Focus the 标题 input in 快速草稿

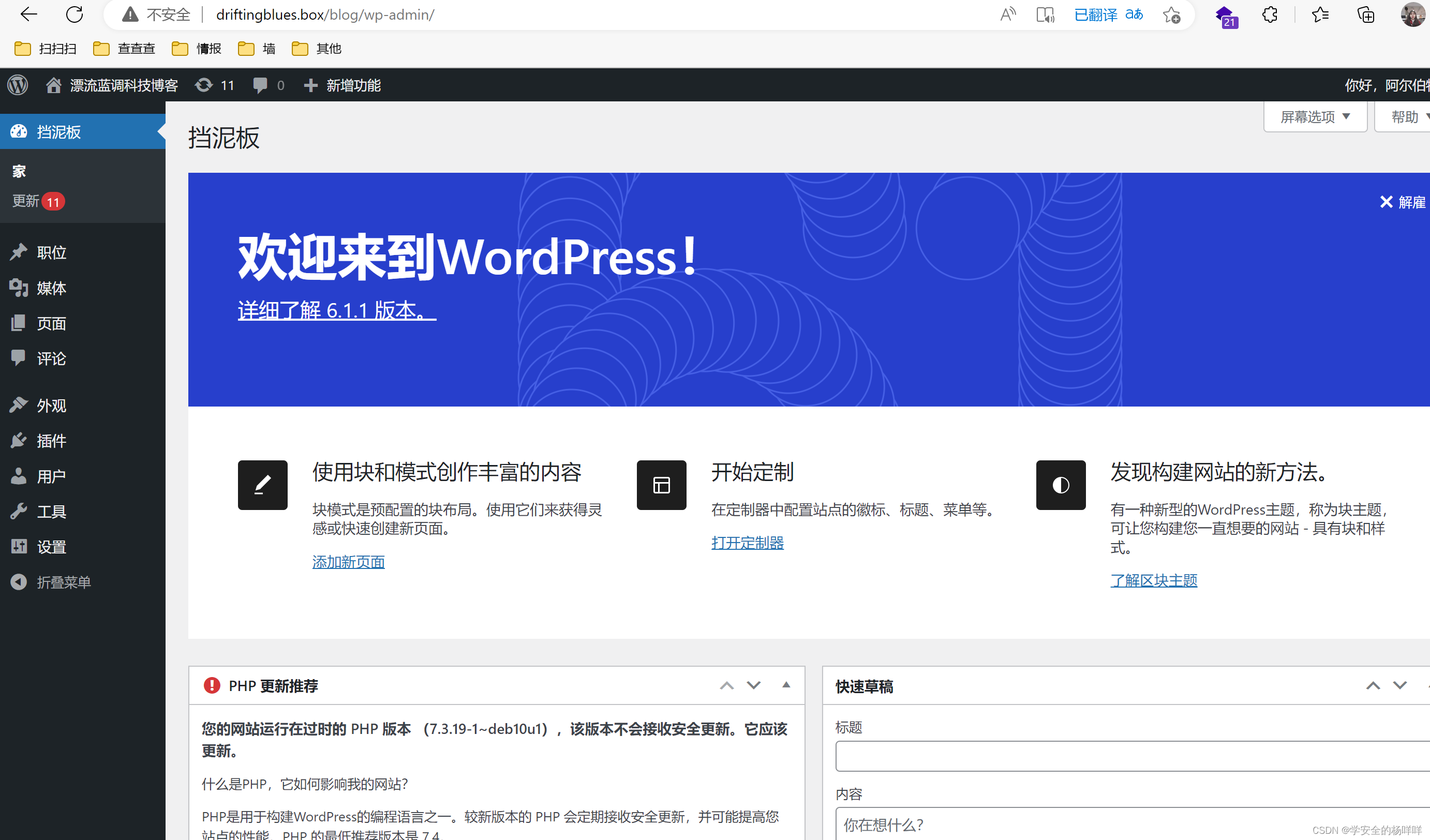pyautogui.click(x=1133, y=756)
